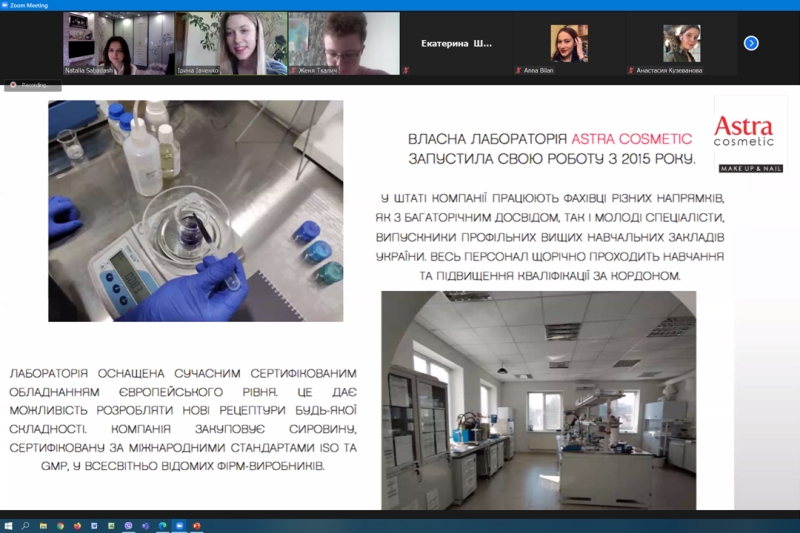800x533 pixels.
Task: Open the Windows Start menu
Action: coord(8,526)
